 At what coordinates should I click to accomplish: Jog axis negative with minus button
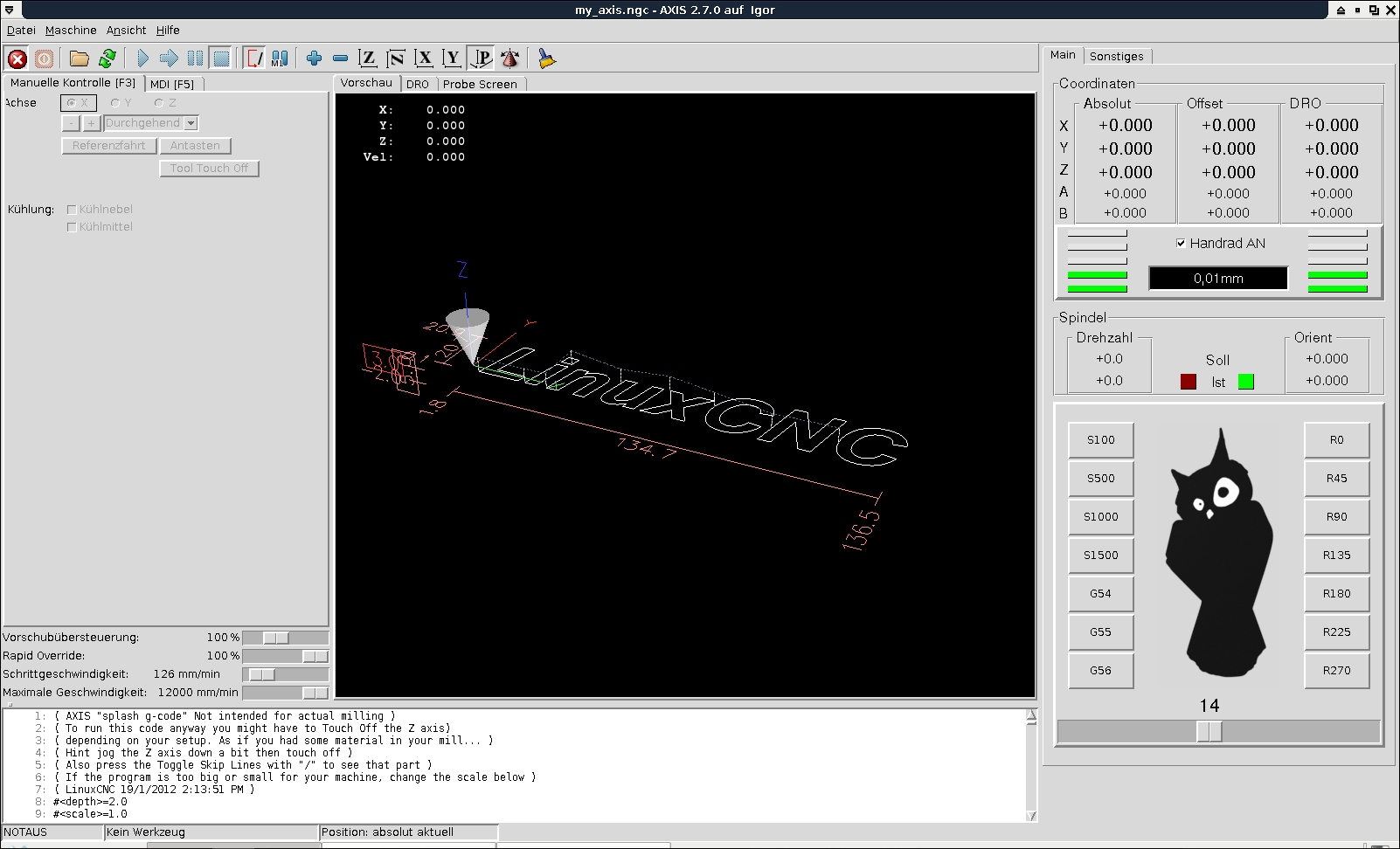pyautogui.click(x=71, y=123)
